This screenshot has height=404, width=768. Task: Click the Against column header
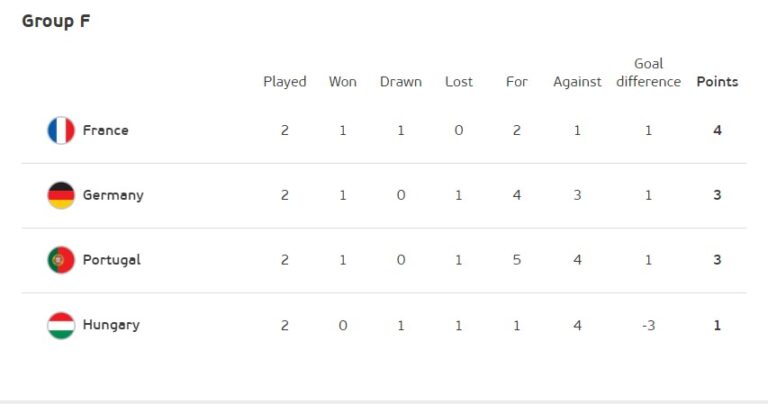[x=577, y=82]
